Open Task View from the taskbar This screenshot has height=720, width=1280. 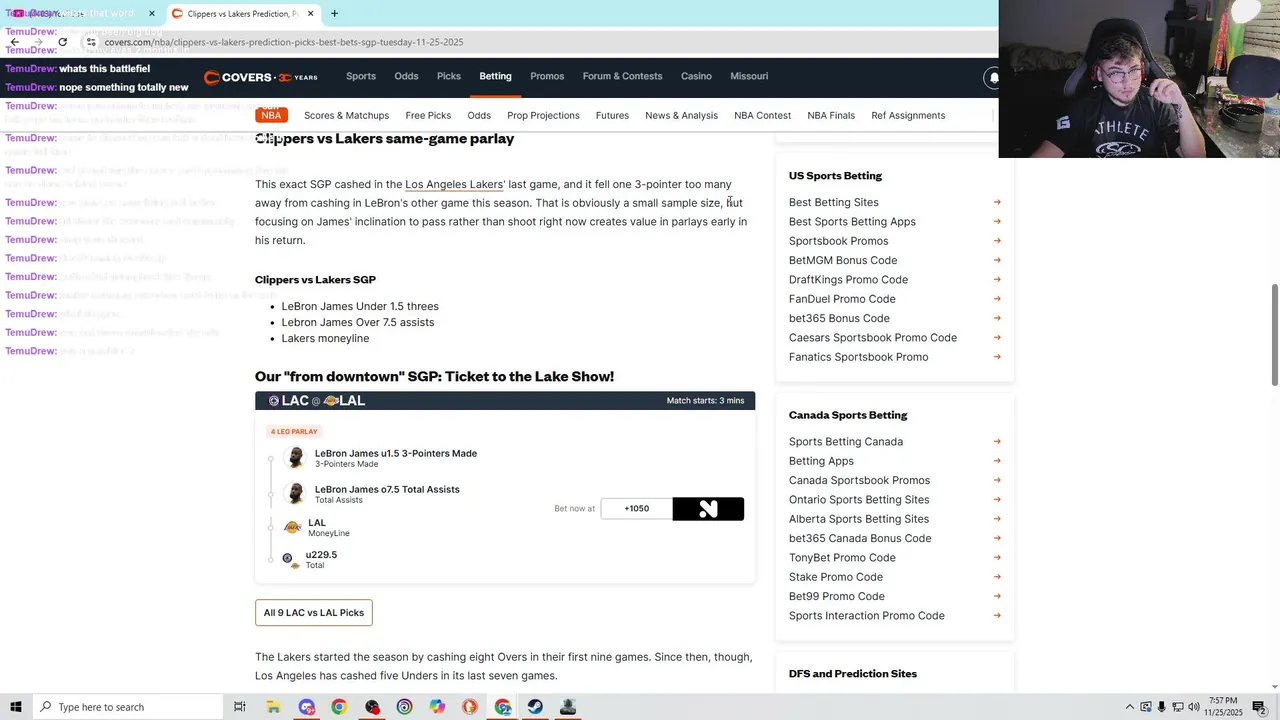240,707
